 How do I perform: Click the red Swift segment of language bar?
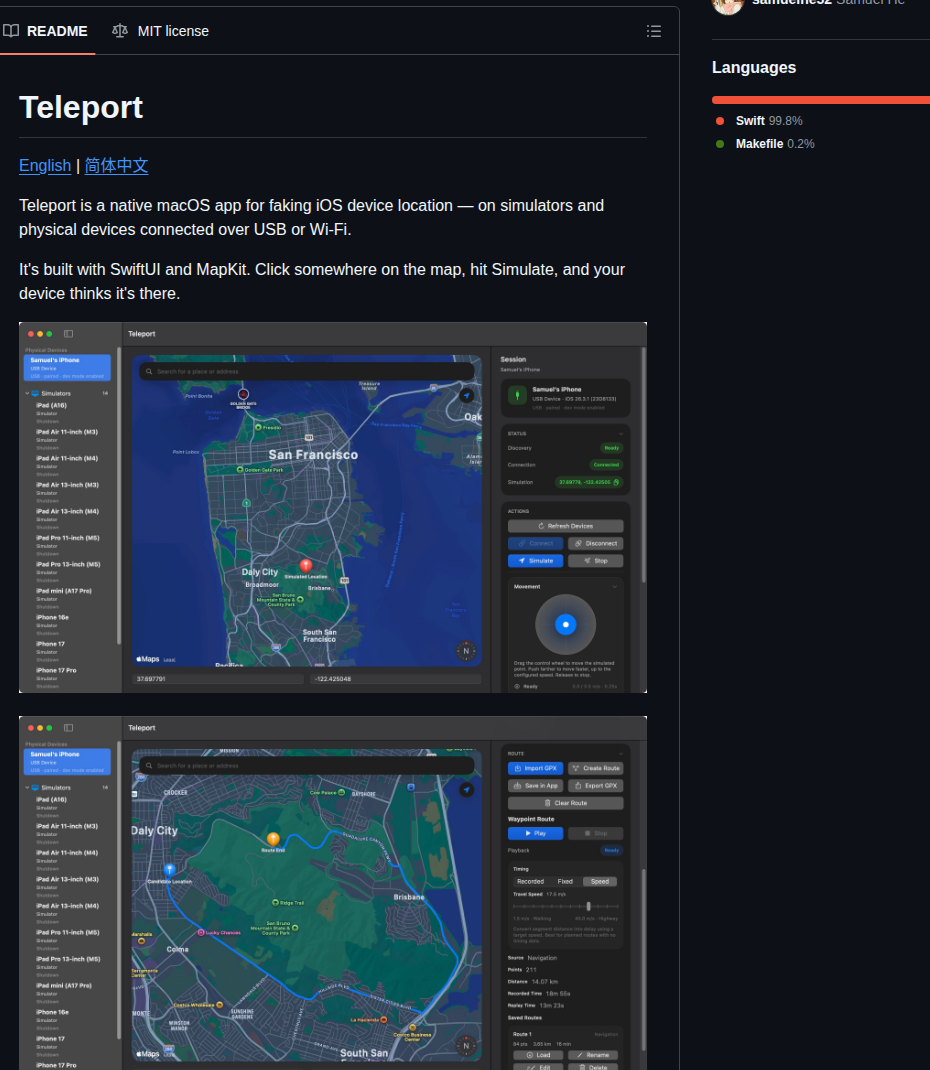click(x=820, y=100)
